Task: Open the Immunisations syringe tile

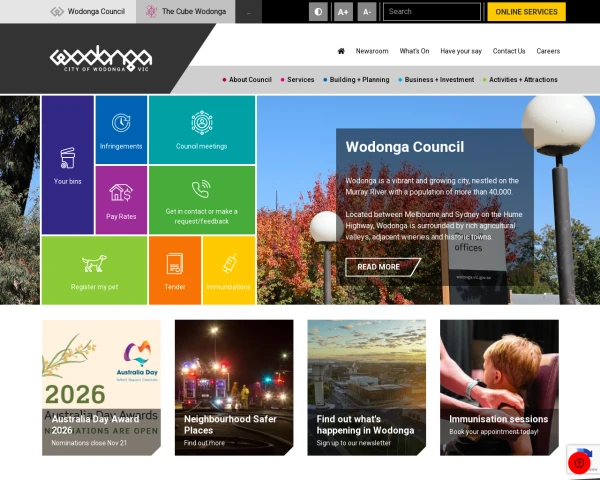Action: (229, 270)
